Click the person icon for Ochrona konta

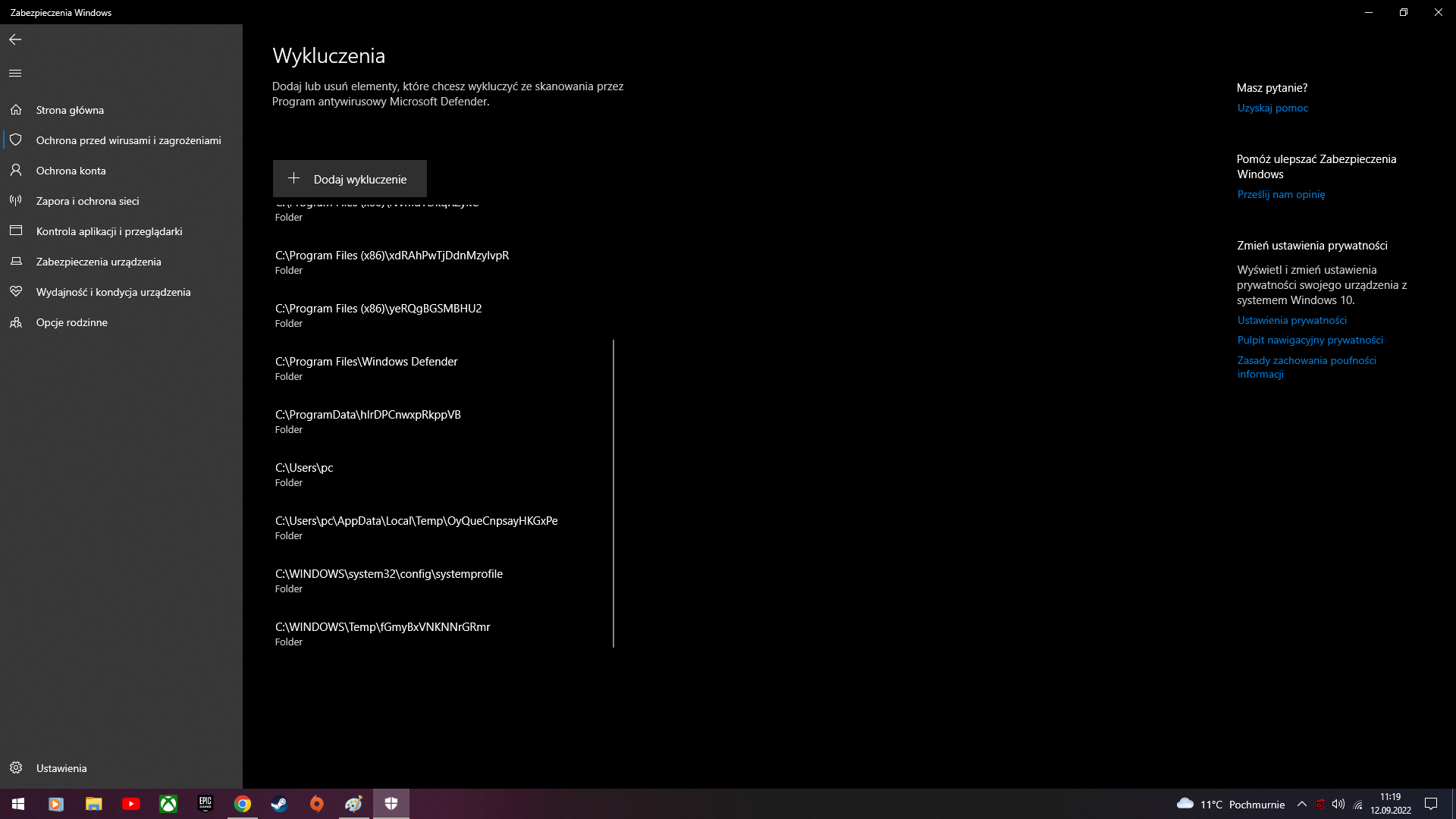pos(16,171)
